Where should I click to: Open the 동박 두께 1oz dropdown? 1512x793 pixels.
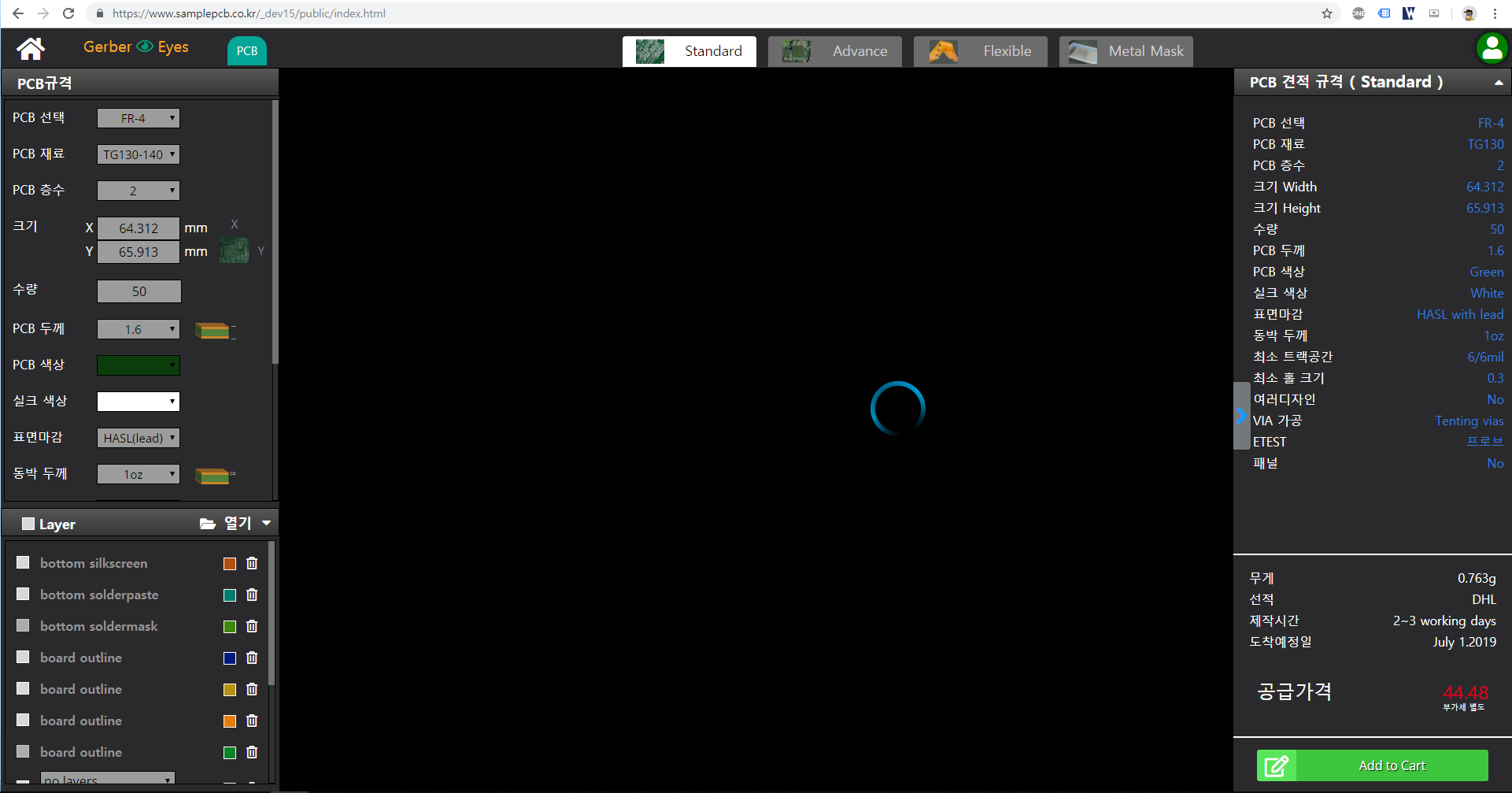pyautogui.click(x=139, y=474)
